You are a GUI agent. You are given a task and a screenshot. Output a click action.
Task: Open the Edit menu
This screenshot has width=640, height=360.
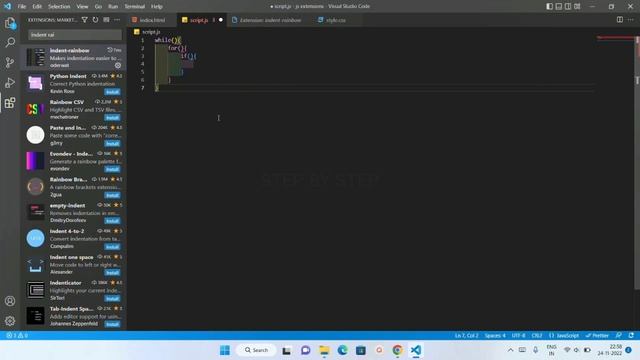click(37, 7)
